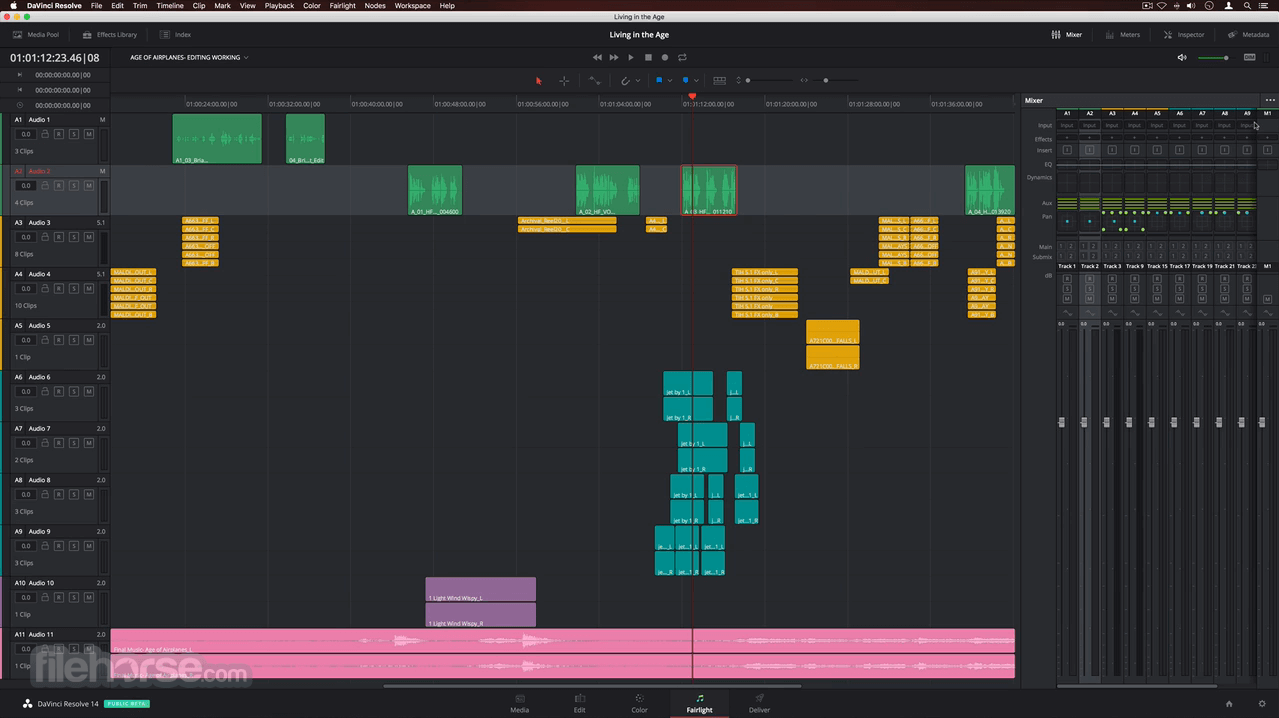
Task: Add an effect to mixer channel A3
Action: tap(1112, 138)
